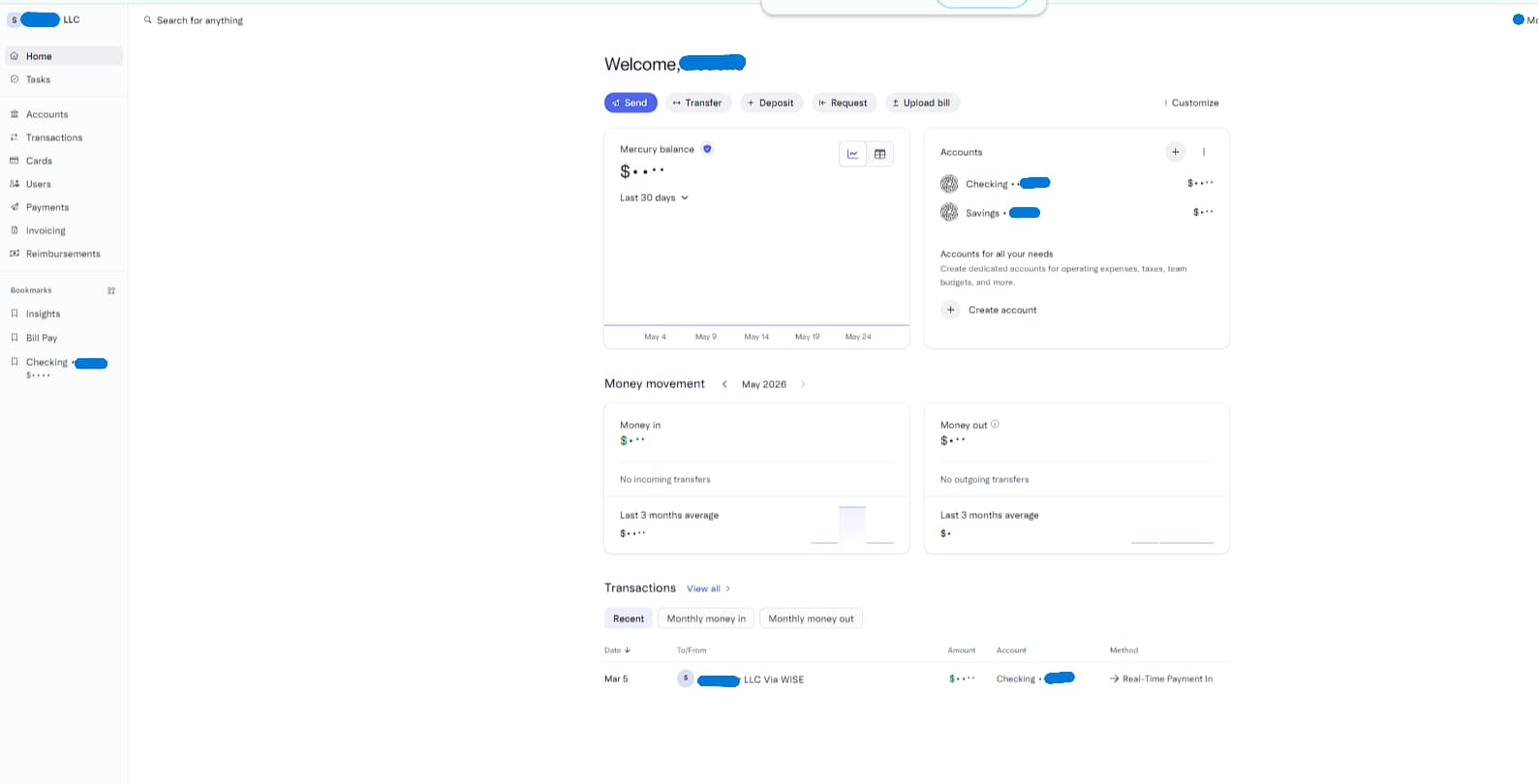Click the May 14 label on the balance chart
1538x784 pixels.
756,337
